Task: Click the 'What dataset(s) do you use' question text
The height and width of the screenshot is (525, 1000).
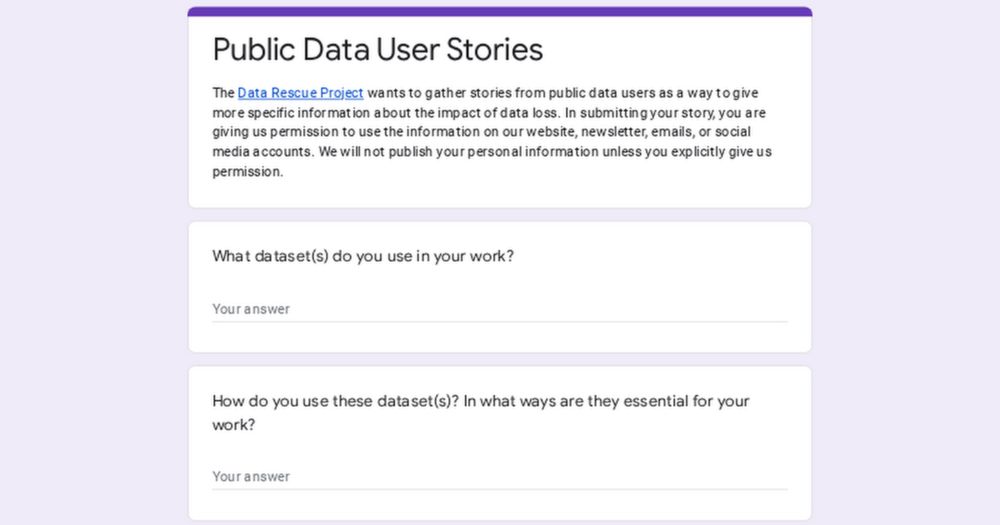Action: [x=362, y=256]
